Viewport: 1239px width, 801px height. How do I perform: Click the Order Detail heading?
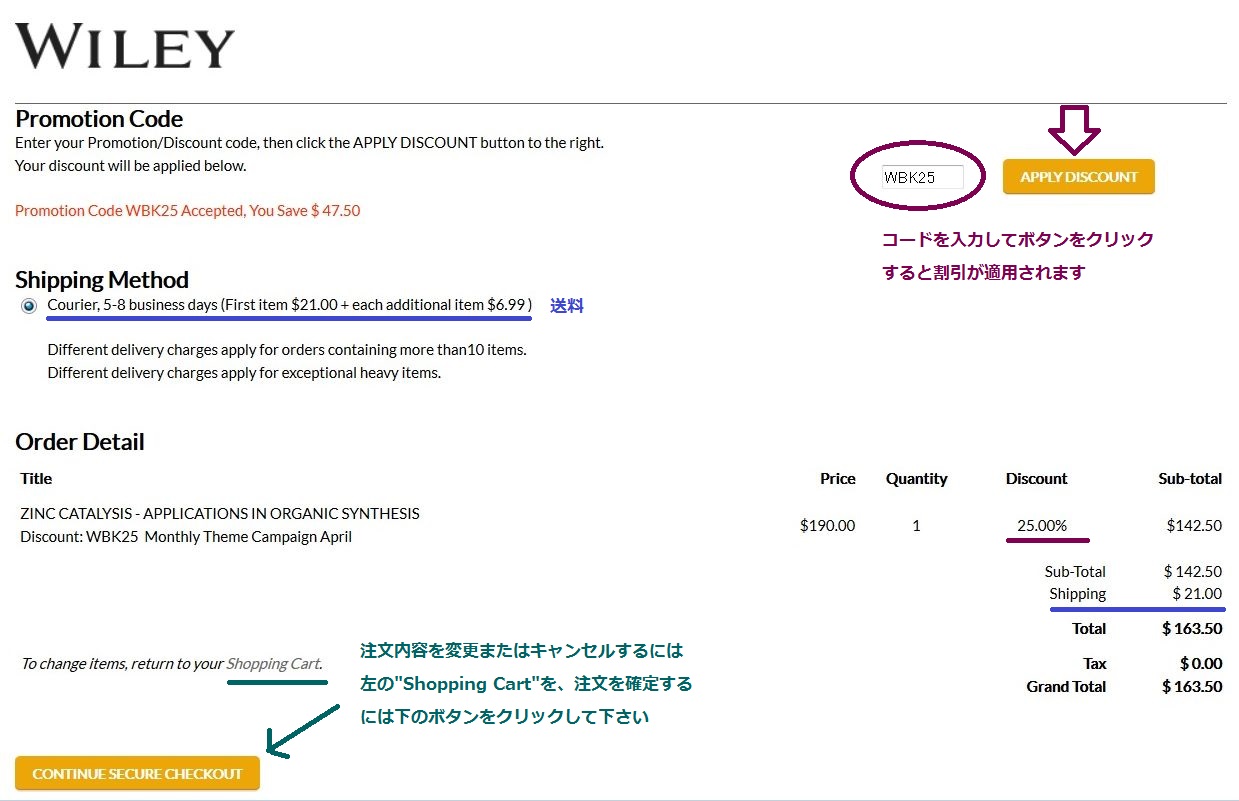[80, 442]
